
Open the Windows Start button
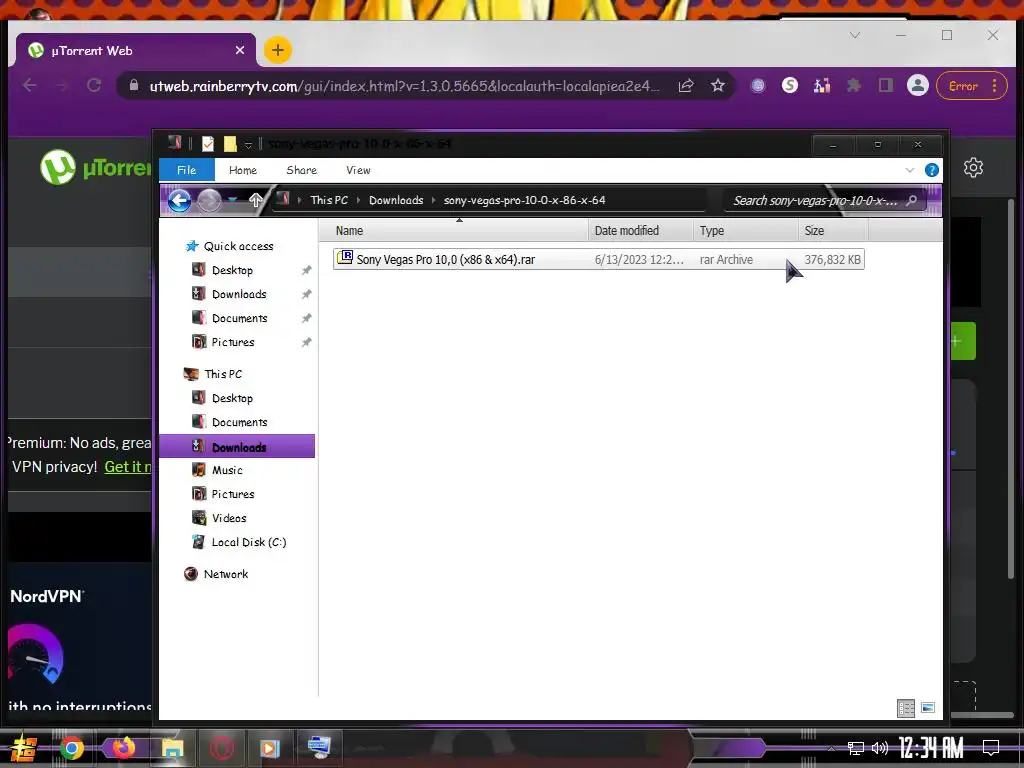coord(23,748)
